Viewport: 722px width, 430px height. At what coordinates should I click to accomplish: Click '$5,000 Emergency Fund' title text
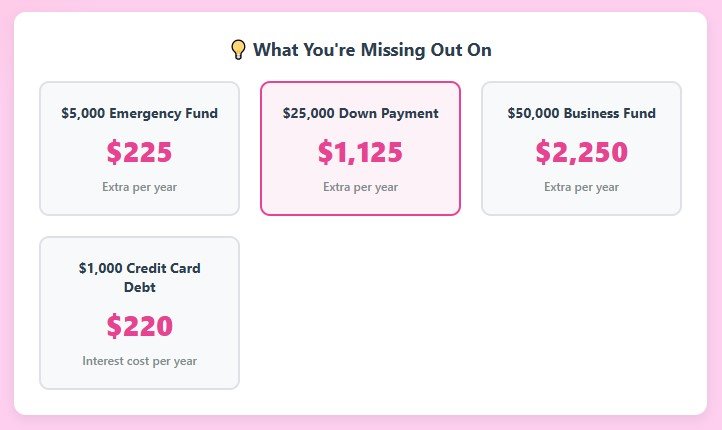140,113
